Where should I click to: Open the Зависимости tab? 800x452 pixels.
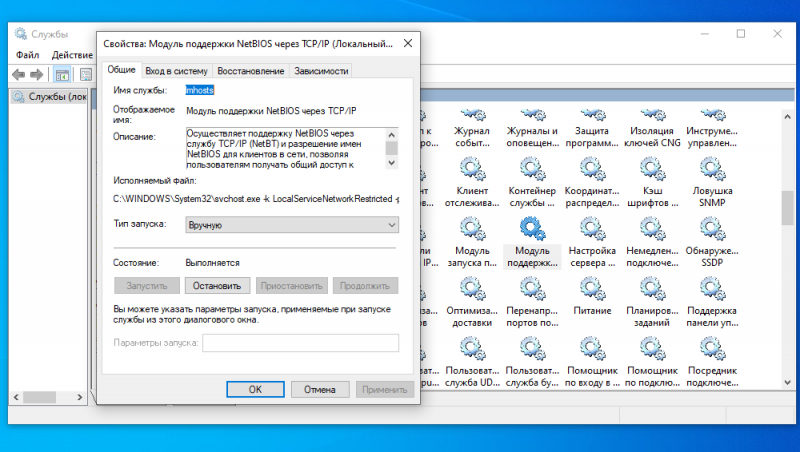(x=321, y=71)
